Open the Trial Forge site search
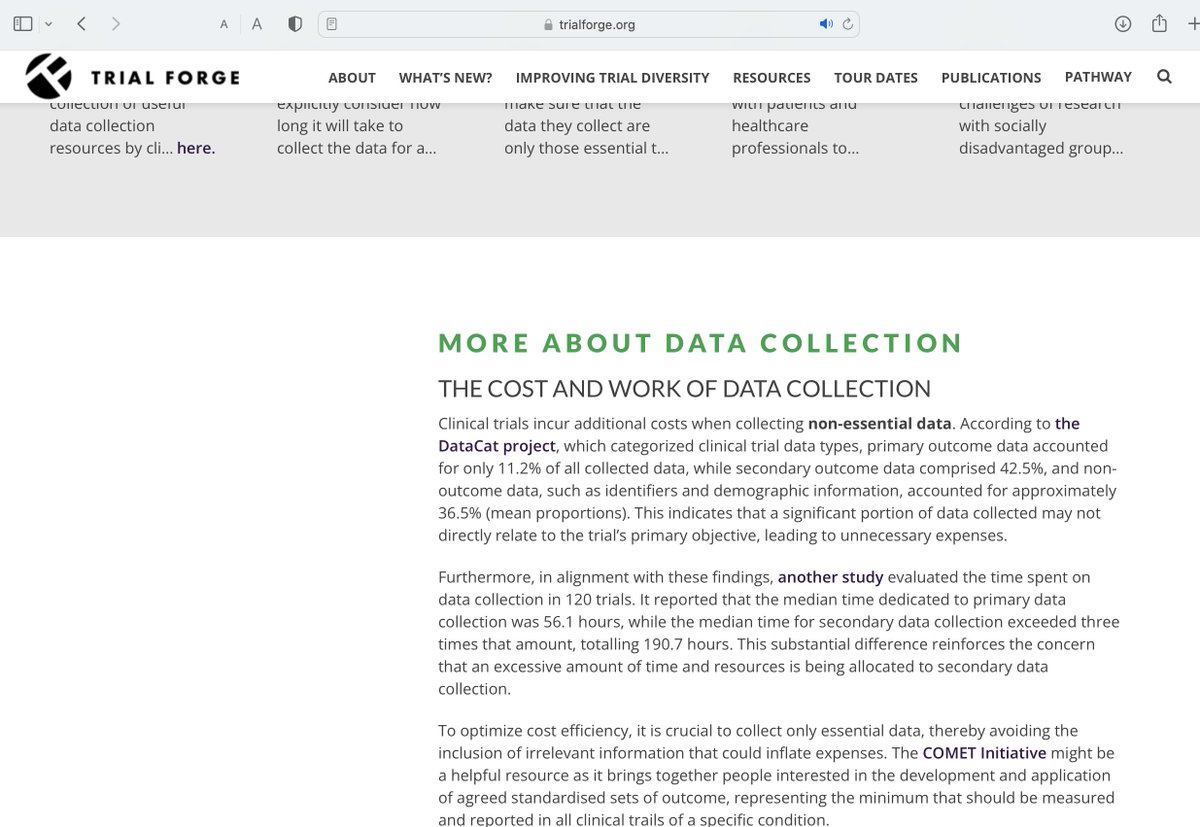 [1164, 76]
